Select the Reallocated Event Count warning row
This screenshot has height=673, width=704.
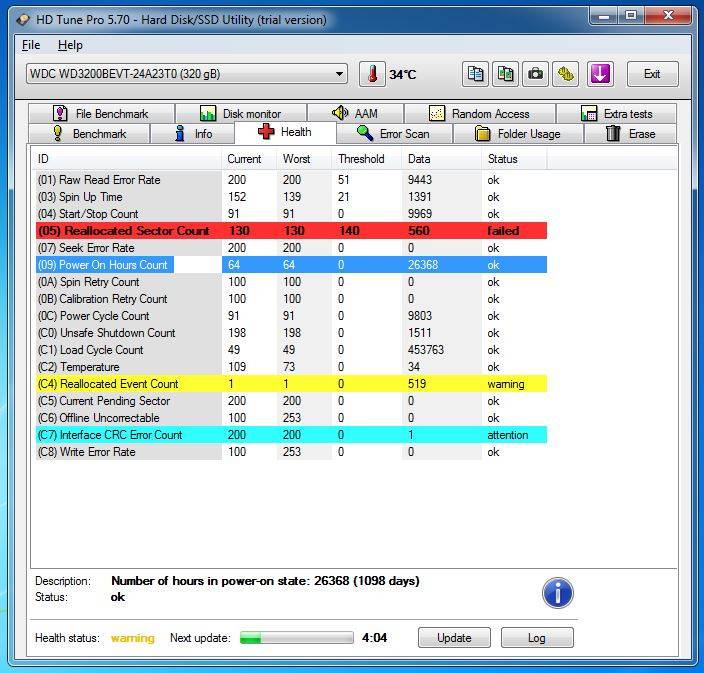291,384
